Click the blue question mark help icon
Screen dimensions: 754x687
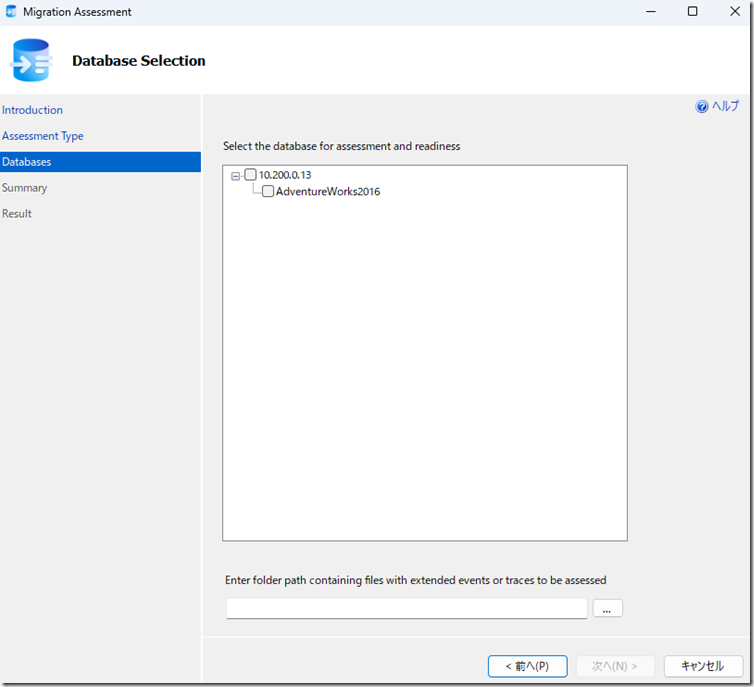click(702, 107)
